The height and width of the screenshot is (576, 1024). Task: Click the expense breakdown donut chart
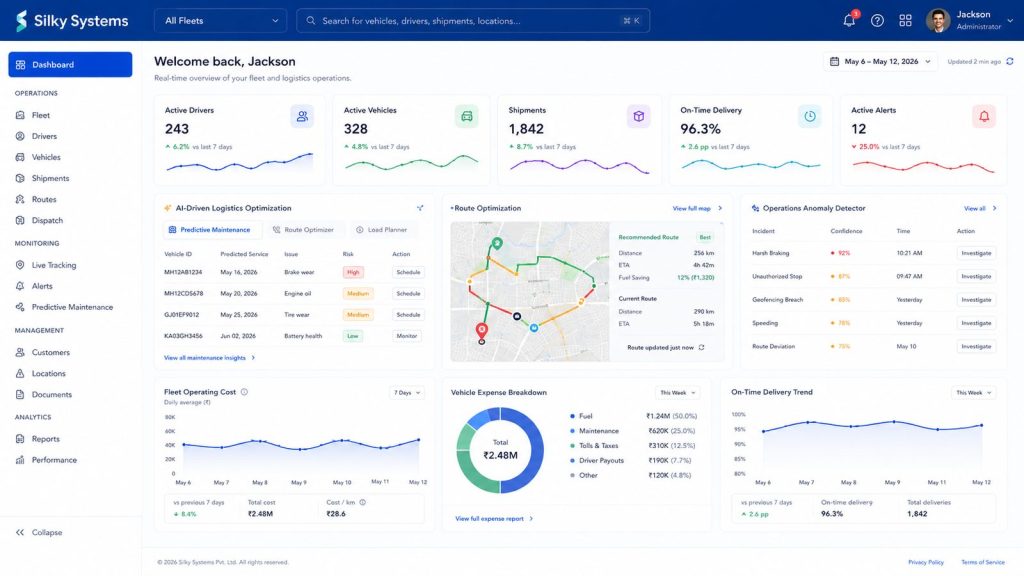click(x=500, y=450)
